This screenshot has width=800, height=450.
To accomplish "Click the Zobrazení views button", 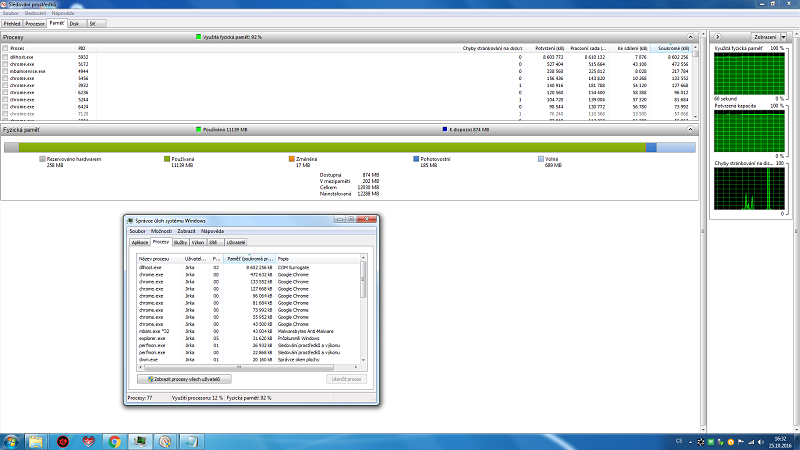I will [765, 37].
